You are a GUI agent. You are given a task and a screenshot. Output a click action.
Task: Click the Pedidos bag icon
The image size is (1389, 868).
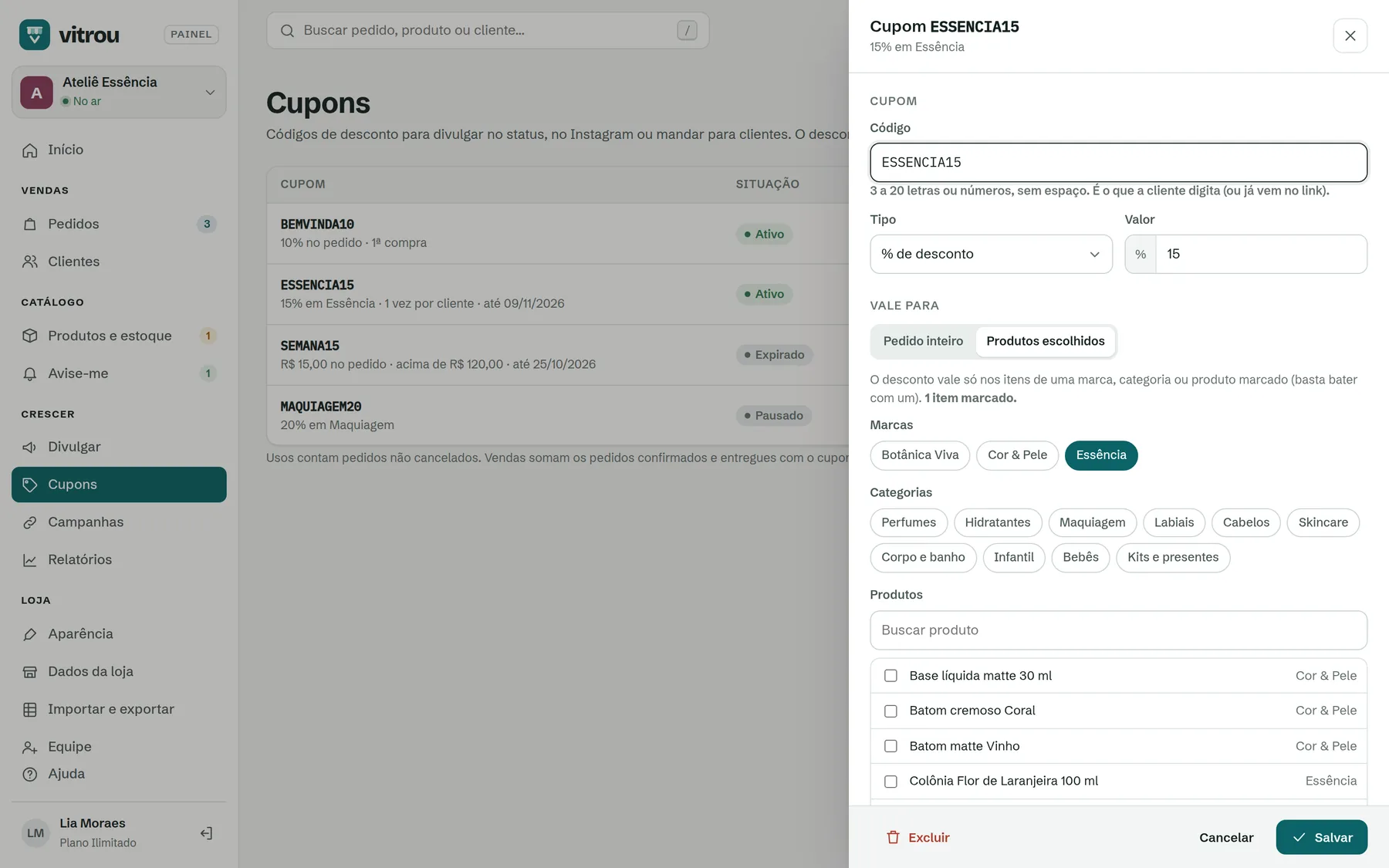[x=30, y=225]
